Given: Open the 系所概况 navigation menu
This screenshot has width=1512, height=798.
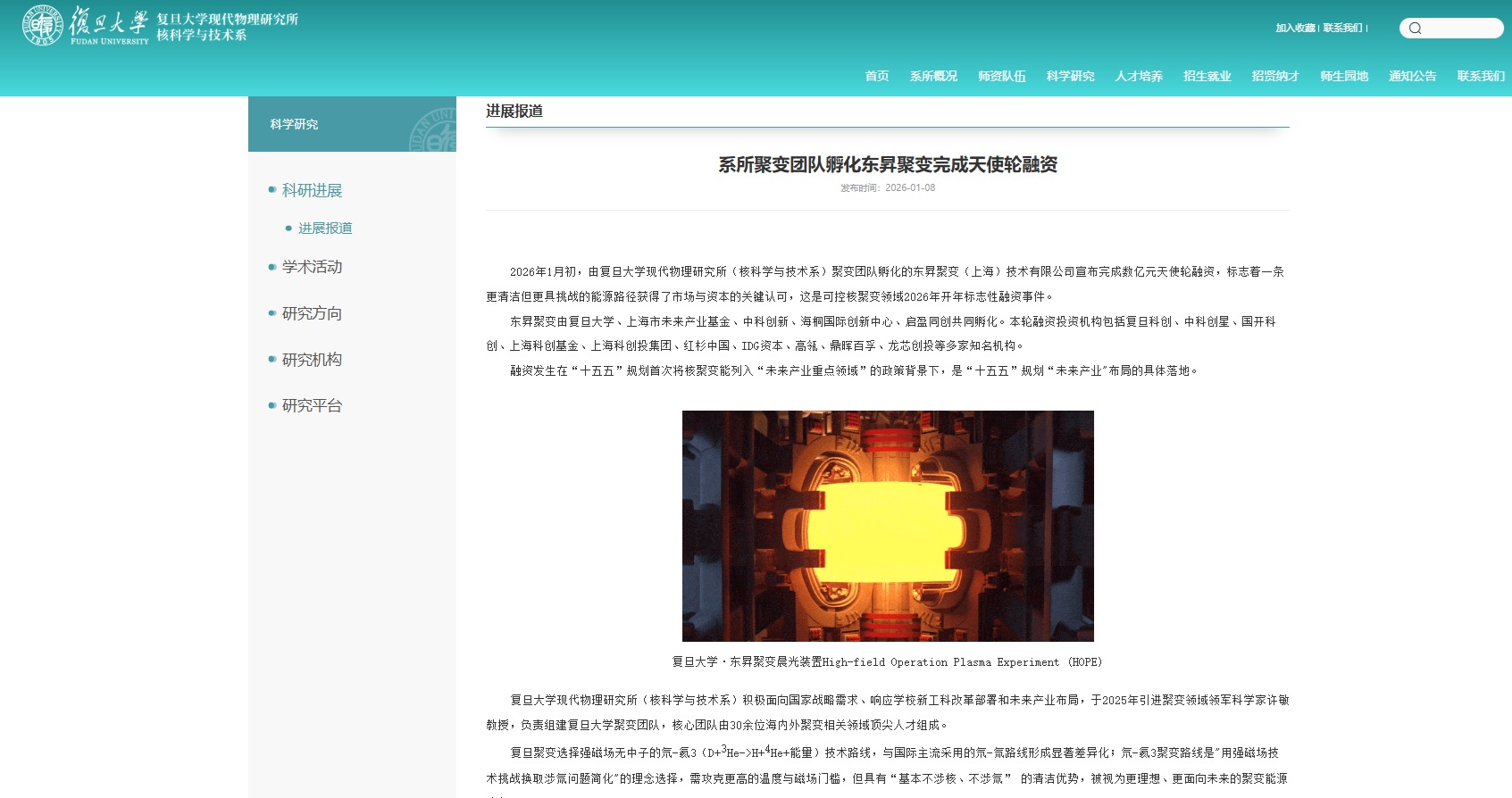Looking at the screenshot, I should pos(933,76).
